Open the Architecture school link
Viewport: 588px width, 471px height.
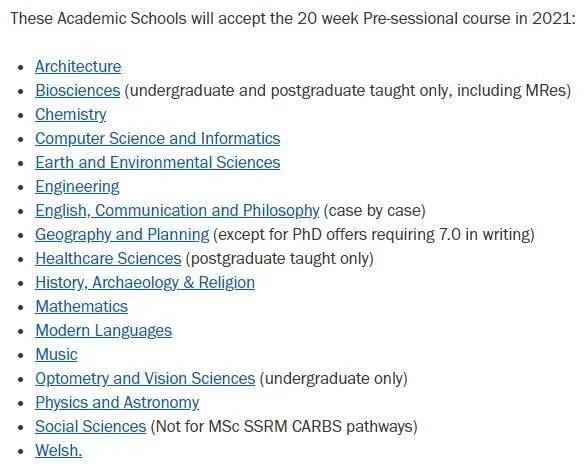pos(78,67)
